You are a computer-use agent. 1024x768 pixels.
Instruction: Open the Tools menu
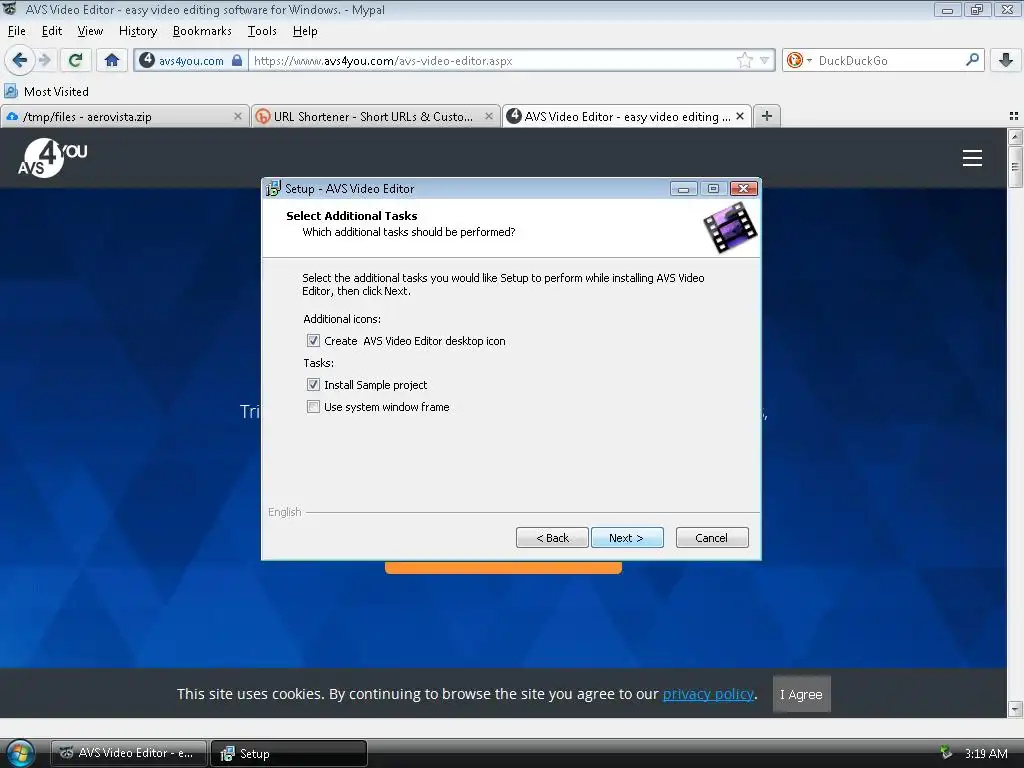pos(262,31)
